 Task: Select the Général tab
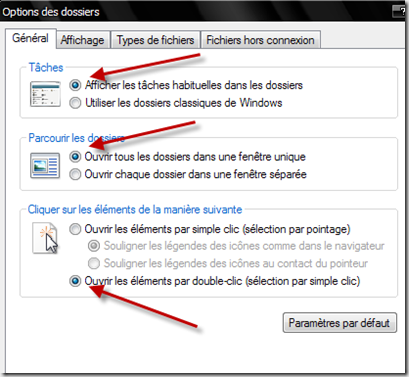(30, 38)
